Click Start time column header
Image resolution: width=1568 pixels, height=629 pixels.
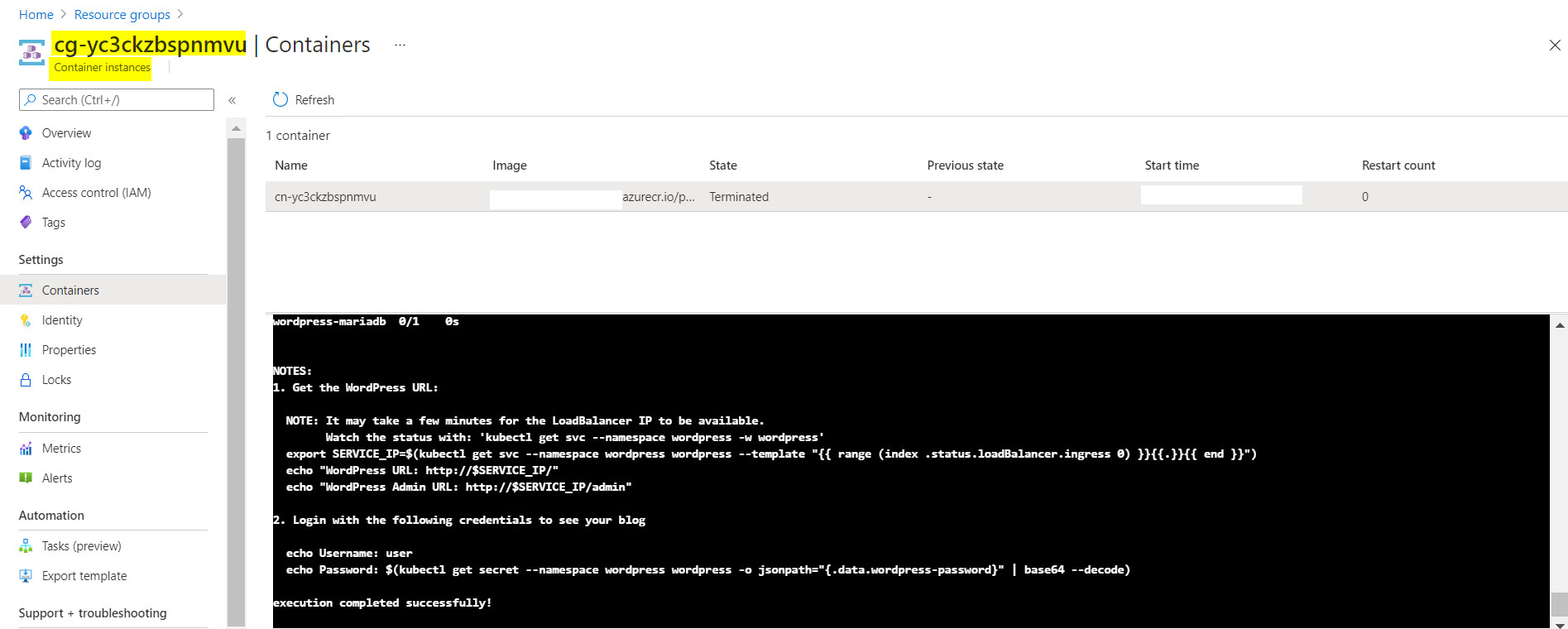pos(1172,166)
